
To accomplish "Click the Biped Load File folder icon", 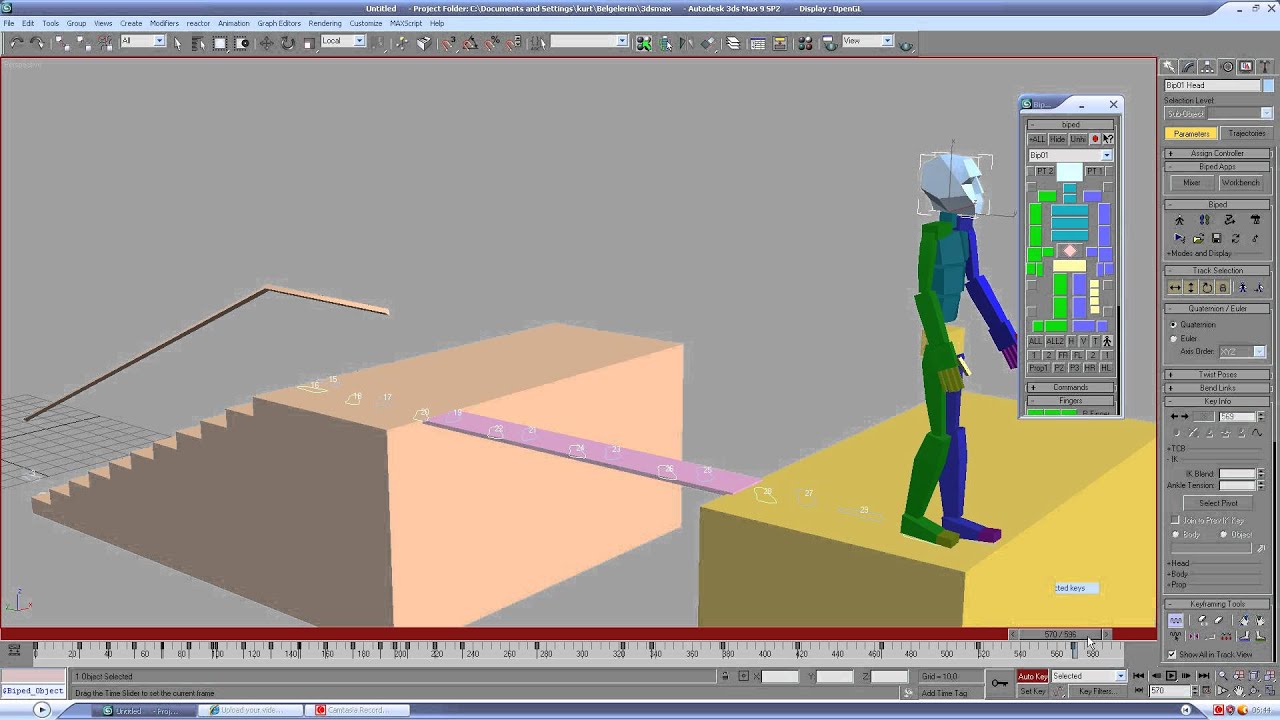I will tap(1198, 238).
